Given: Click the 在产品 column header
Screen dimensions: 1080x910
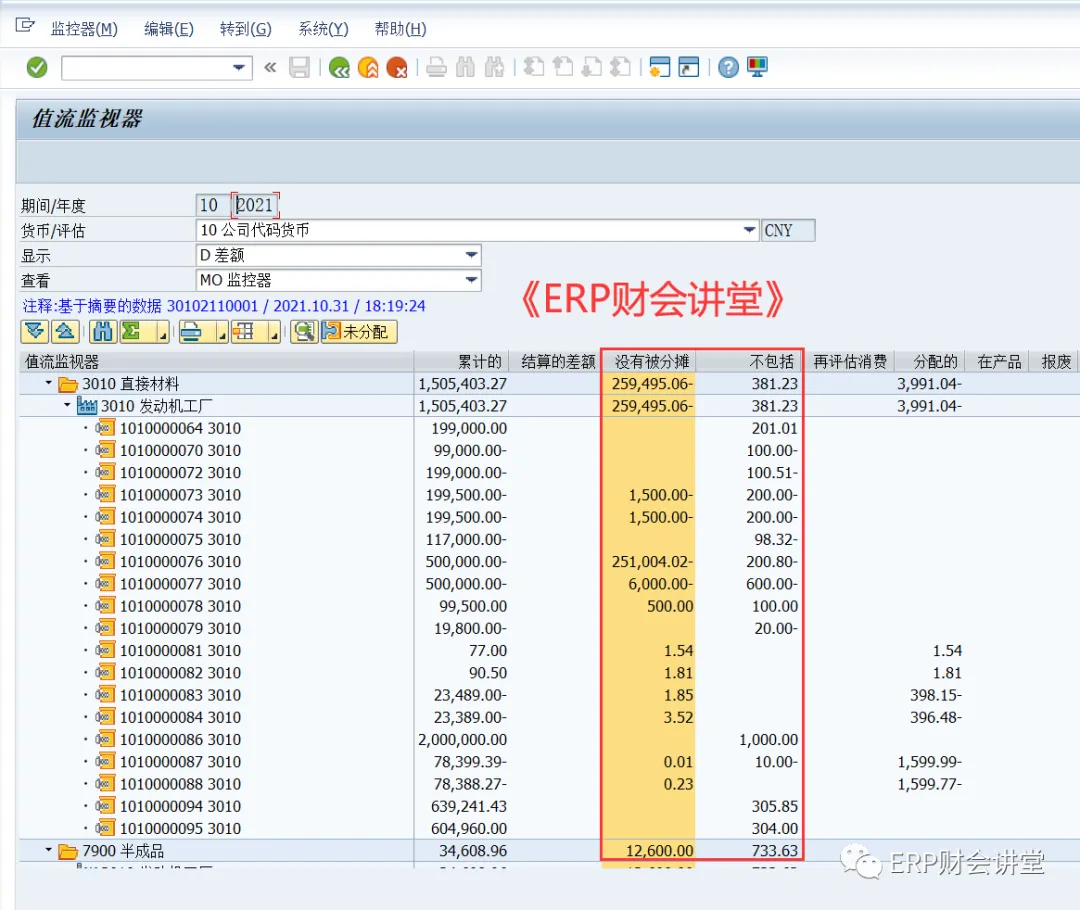Looking at the screenshot, I should 997,362.
